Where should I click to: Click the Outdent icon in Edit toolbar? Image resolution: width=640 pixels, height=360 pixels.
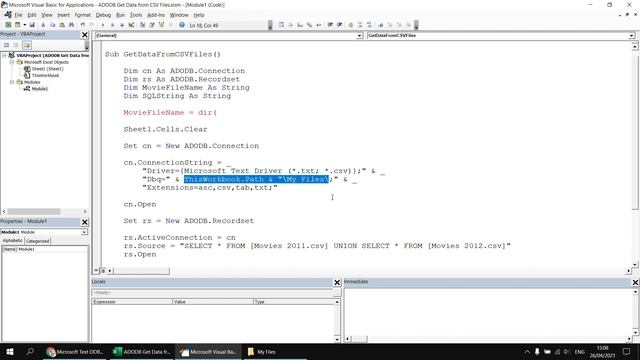[x=340, y=25]
